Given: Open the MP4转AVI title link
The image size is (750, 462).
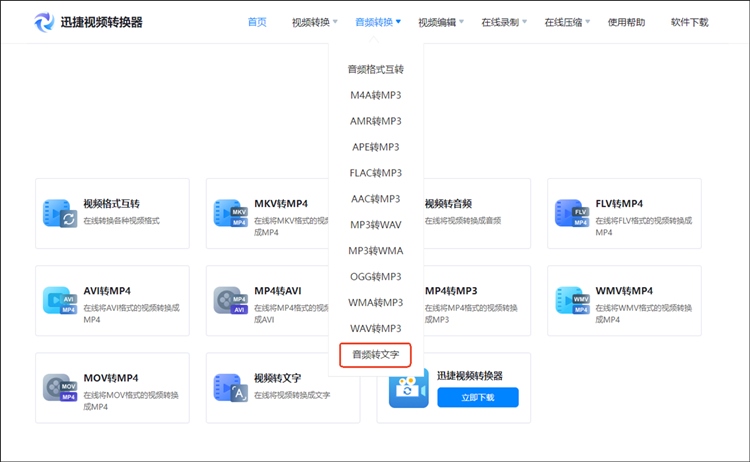Looking at the screenshot, I should pyautogui.click(x=277, y=291).
